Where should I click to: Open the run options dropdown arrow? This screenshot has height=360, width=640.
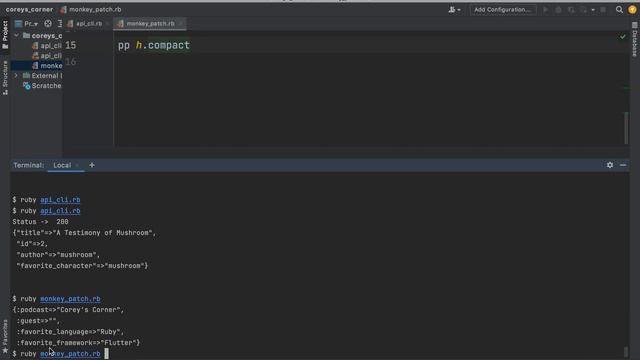pyautogui.click(x=593, y=10)
